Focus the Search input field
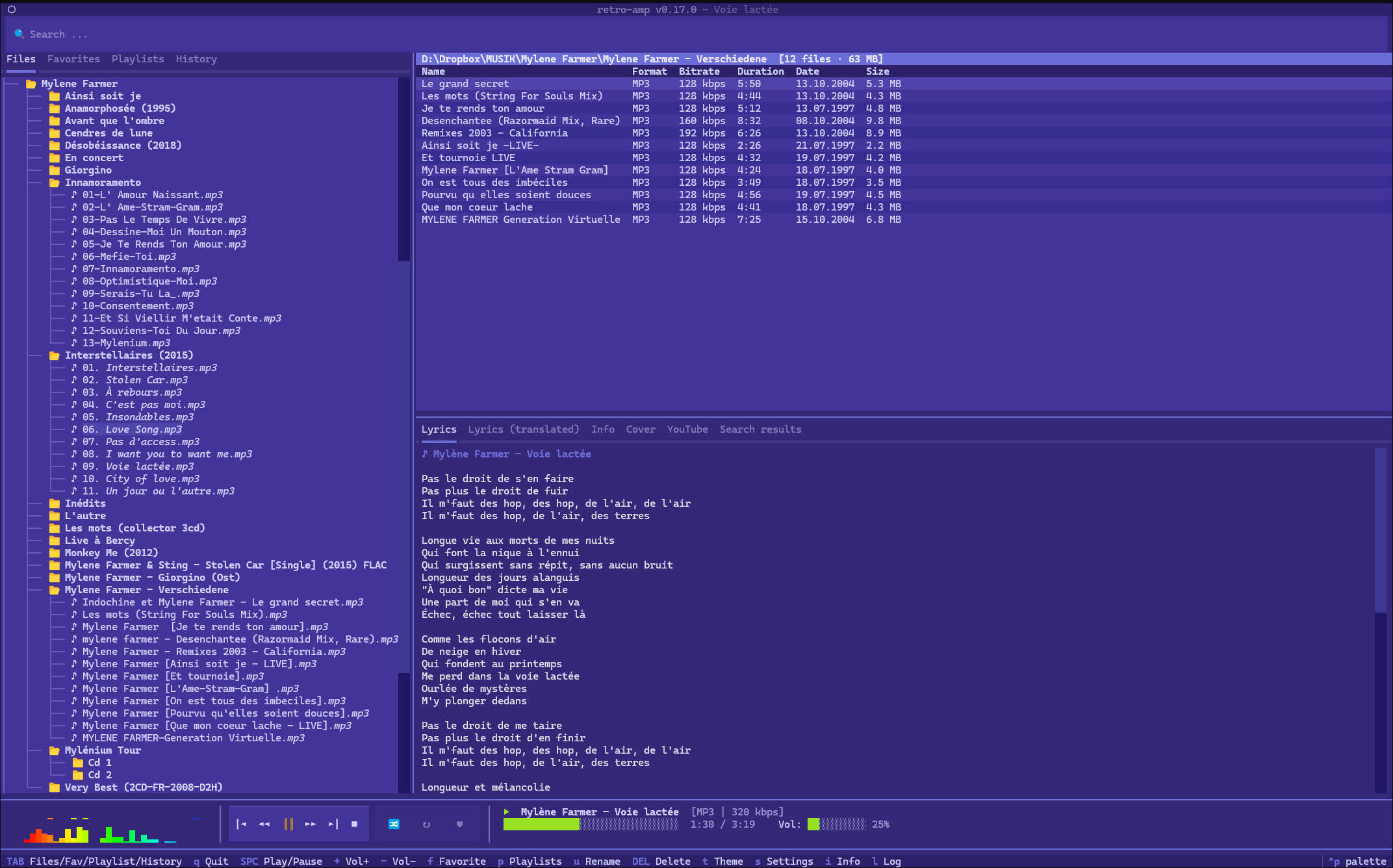The width and height of the screenshot is (1393, 868). click(696, 34)
